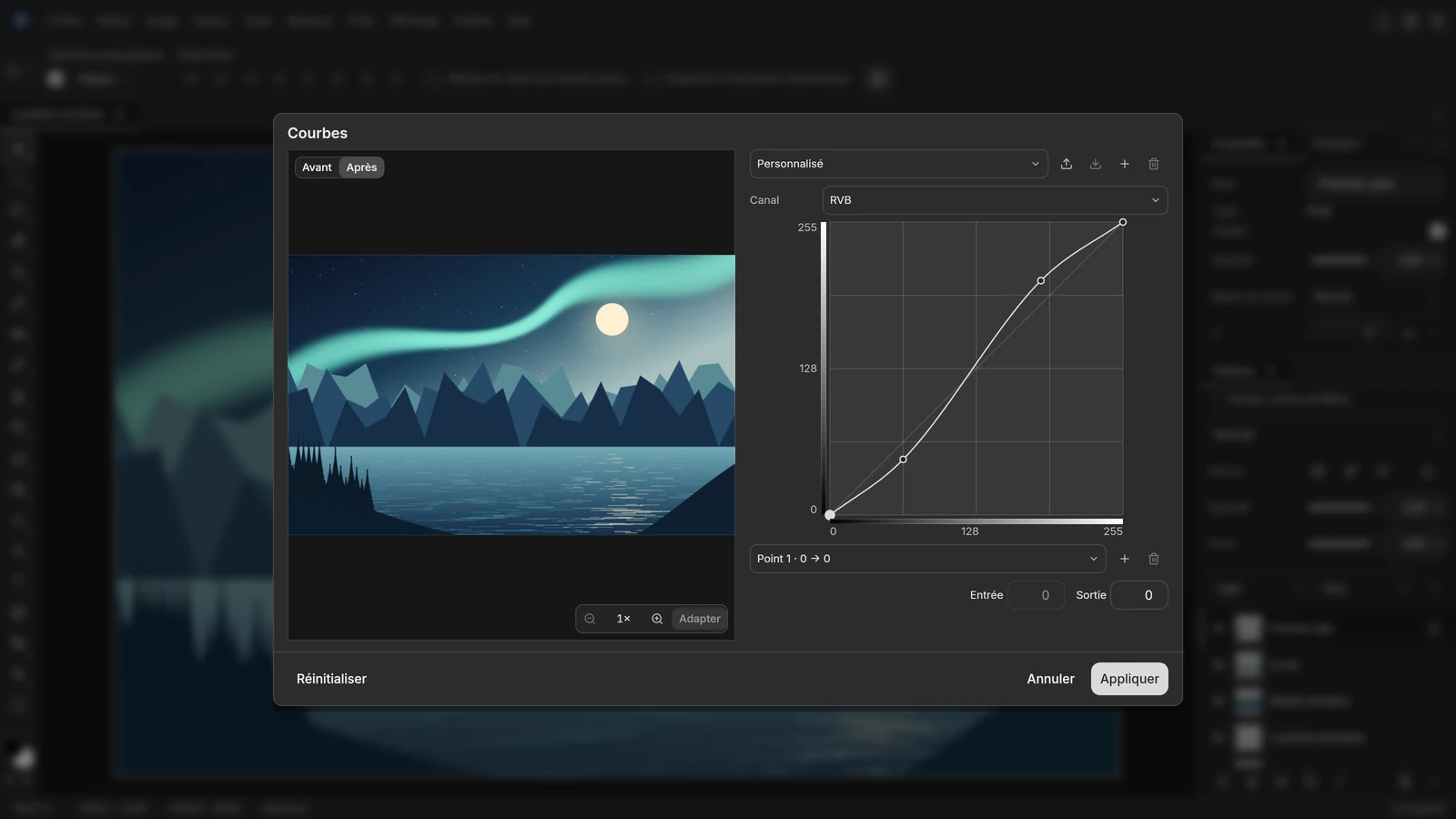Click the Sortie output value field

(1139, 595)
